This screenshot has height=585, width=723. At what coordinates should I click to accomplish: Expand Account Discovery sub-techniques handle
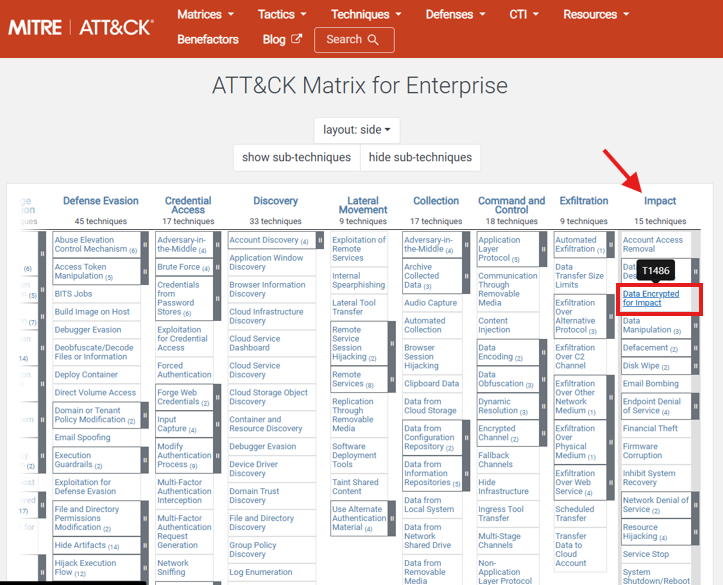[319, 240]
